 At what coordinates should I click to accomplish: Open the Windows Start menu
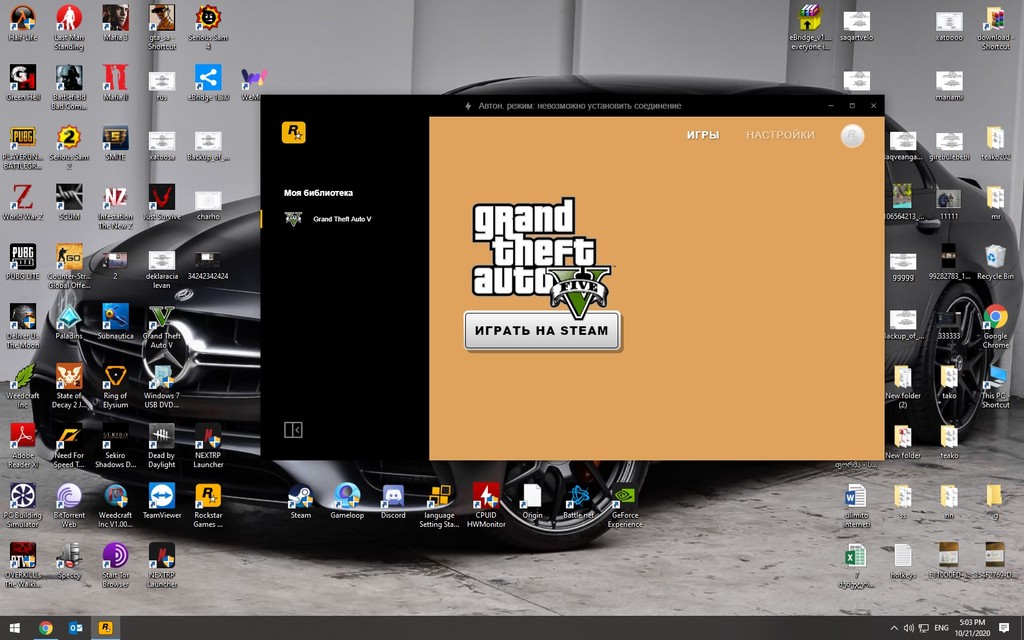pos(14,628)
